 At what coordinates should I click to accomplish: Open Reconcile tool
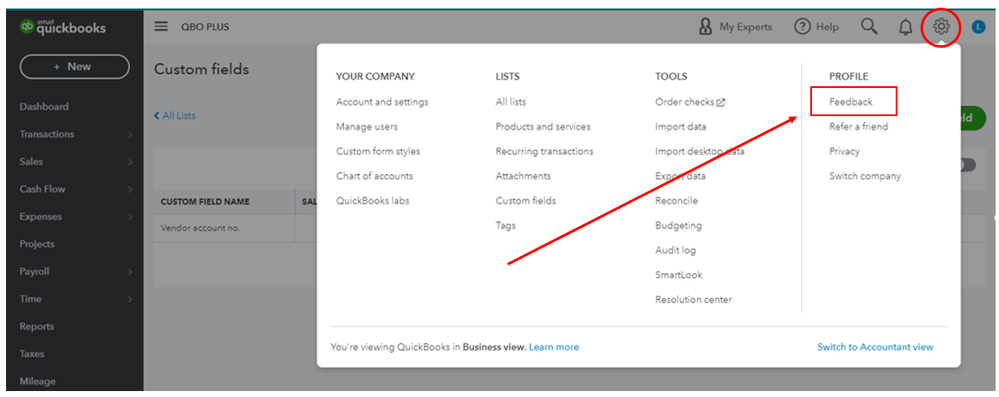coord(677,201)
